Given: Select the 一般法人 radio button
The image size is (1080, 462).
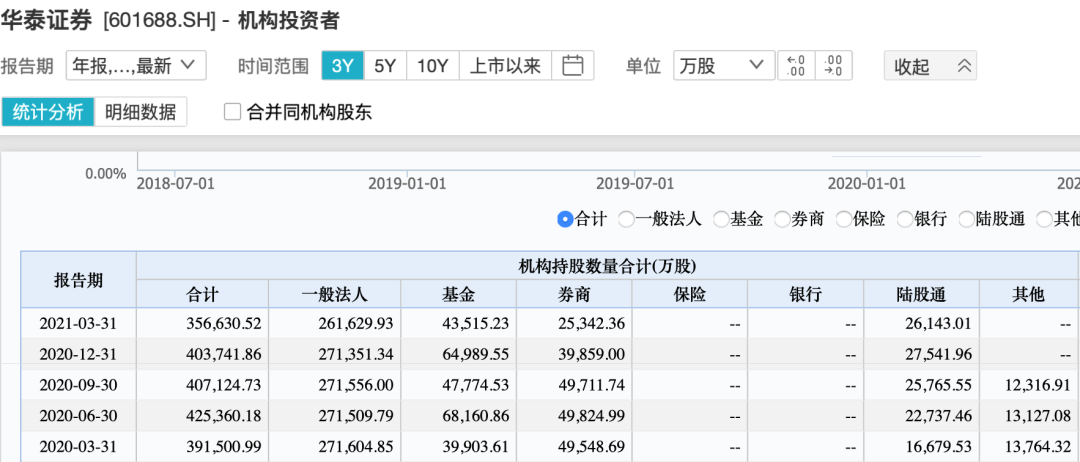Looking at the screenshot, I should point(626,219).
